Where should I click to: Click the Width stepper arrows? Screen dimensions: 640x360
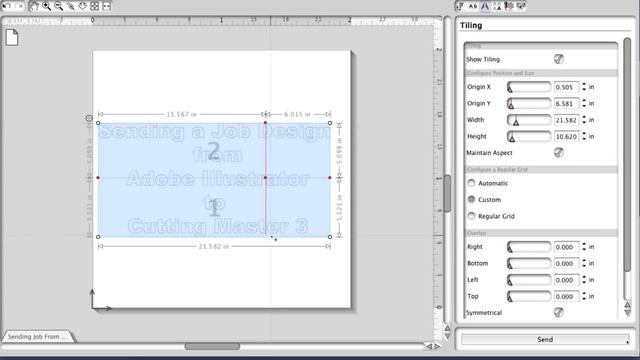584,120
